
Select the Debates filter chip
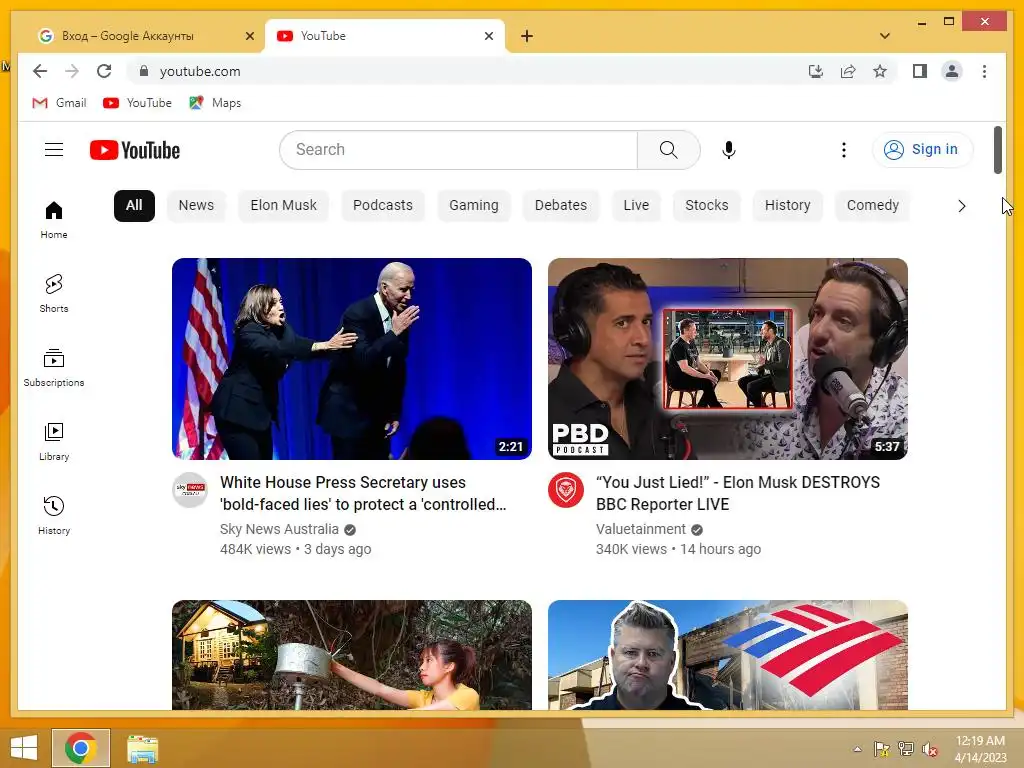coord(560,205)
